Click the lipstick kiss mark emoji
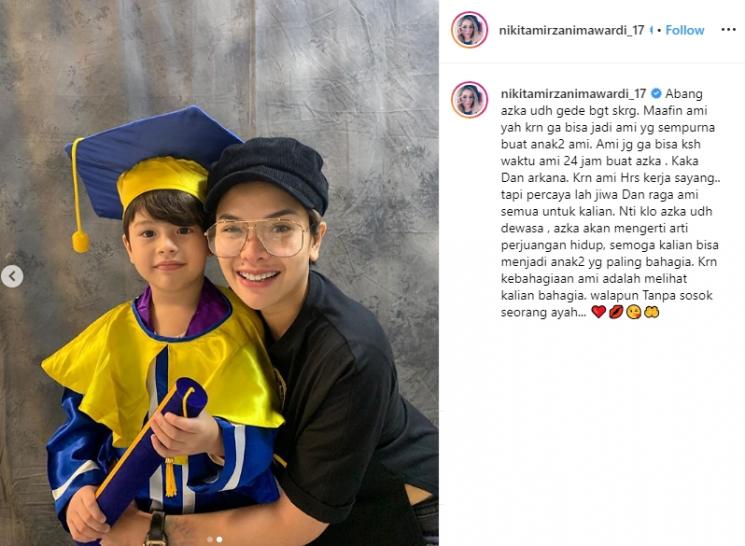 click(616, 312)
